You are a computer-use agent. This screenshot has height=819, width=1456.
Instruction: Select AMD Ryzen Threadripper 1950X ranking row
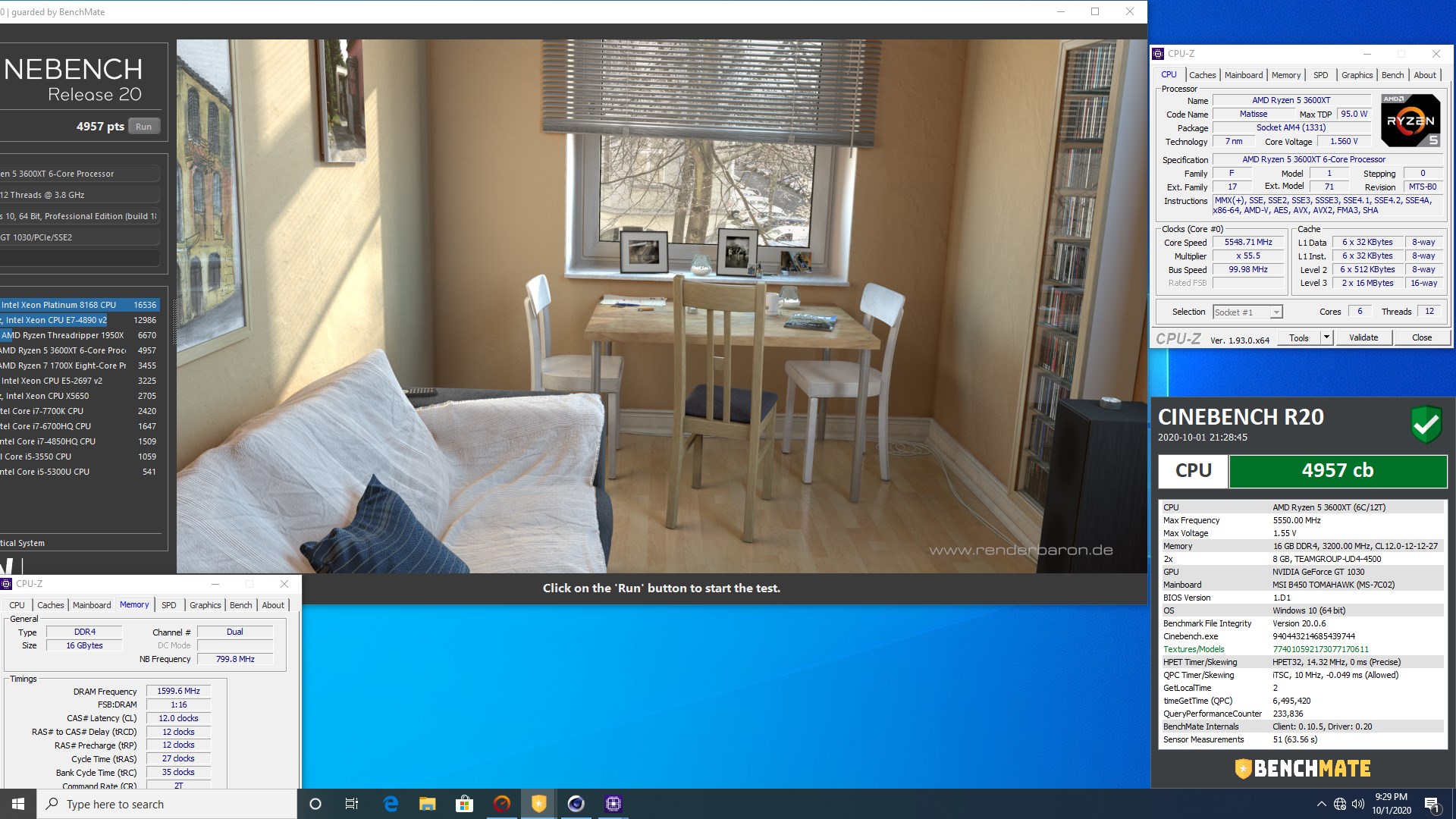80,335
